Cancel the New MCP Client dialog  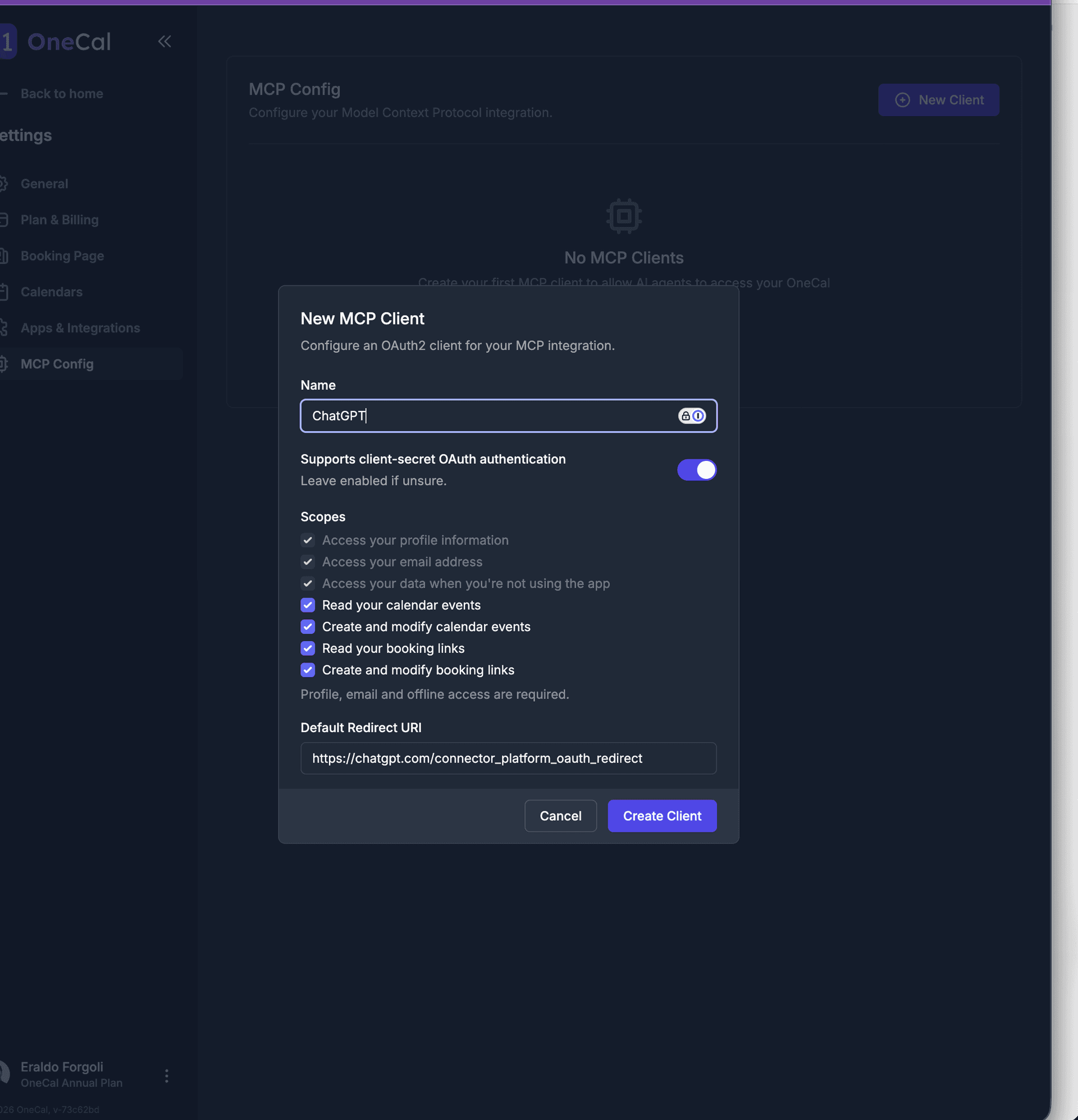click(560, 815)
